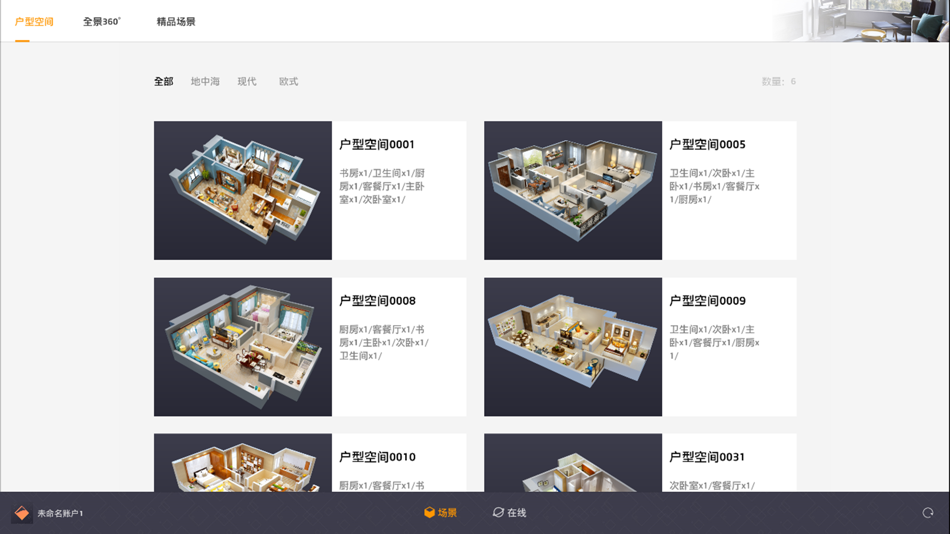Open the 户型空间0009 floor plan thumbnail
950x534 pixels.
click(x=573, y=347)
